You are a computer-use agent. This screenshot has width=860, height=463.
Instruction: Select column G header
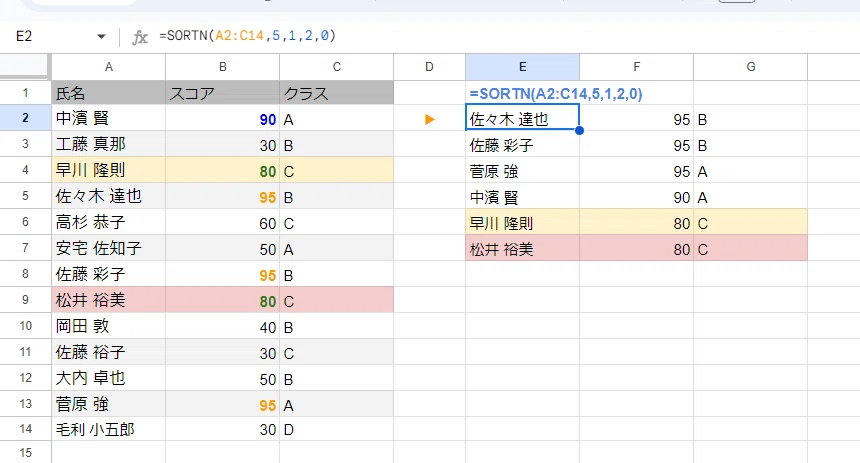coord(750,67)
